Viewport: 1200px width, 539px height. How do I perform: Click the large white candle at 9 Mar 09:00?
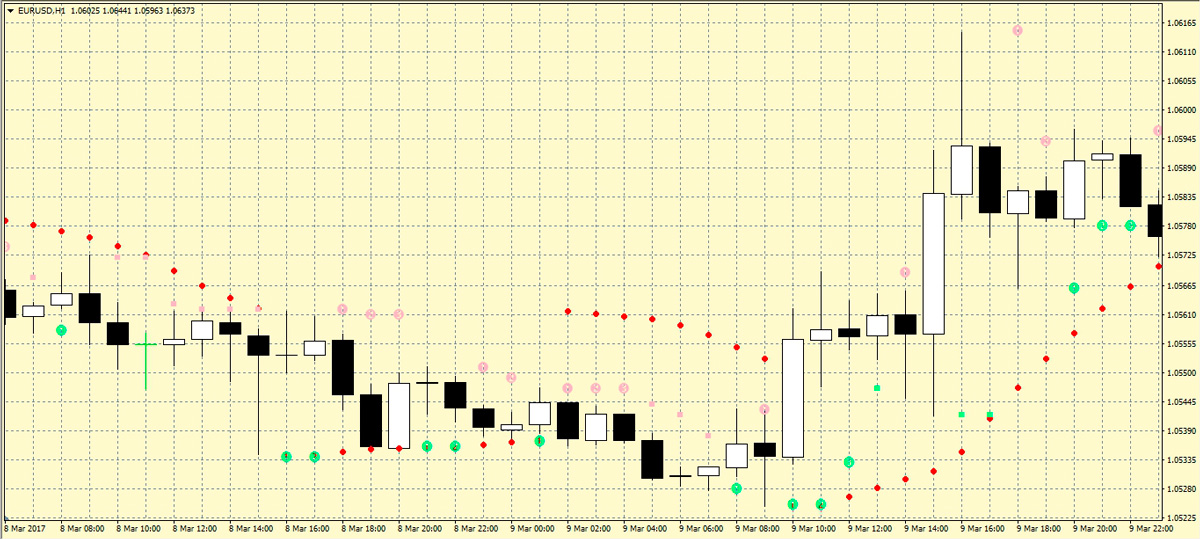click(793, 398)
